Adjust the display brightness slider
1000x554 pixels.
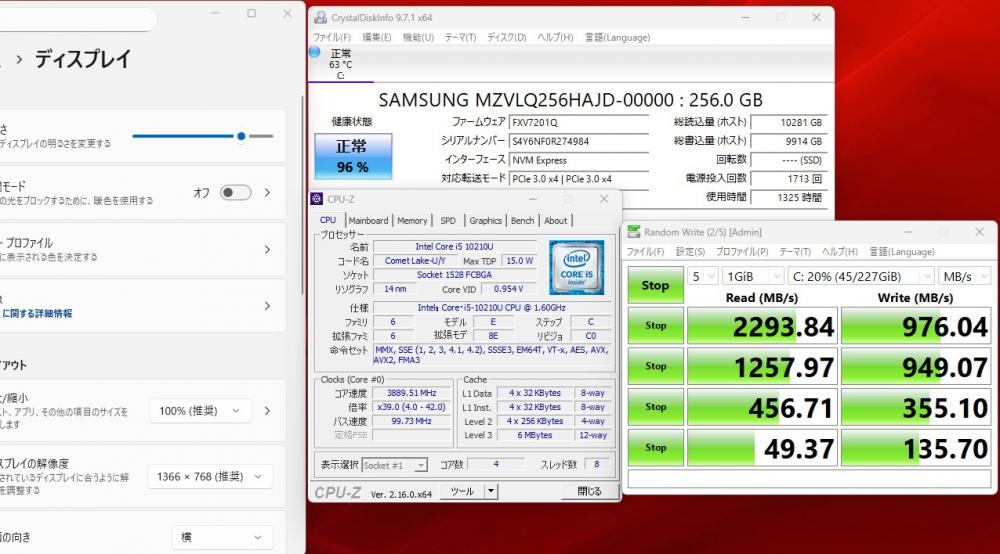[203, 136]
